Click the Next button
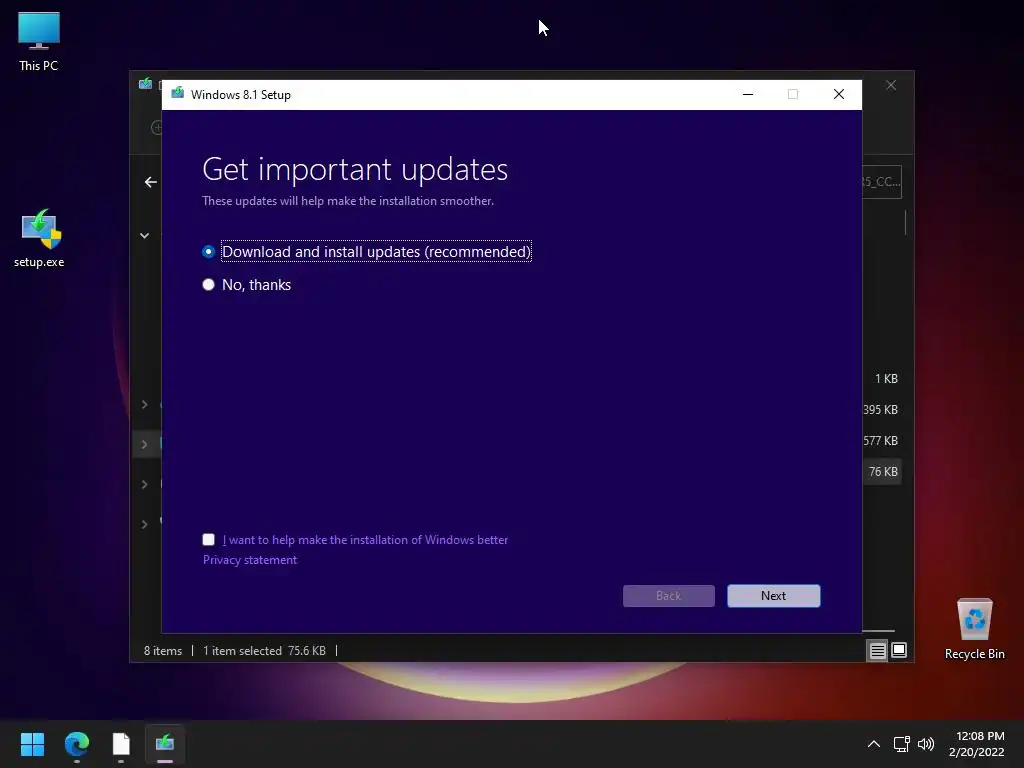Image resolution: width=1024 pixels, height=768 pixels. pyautogui.click(x=773, y=596)
